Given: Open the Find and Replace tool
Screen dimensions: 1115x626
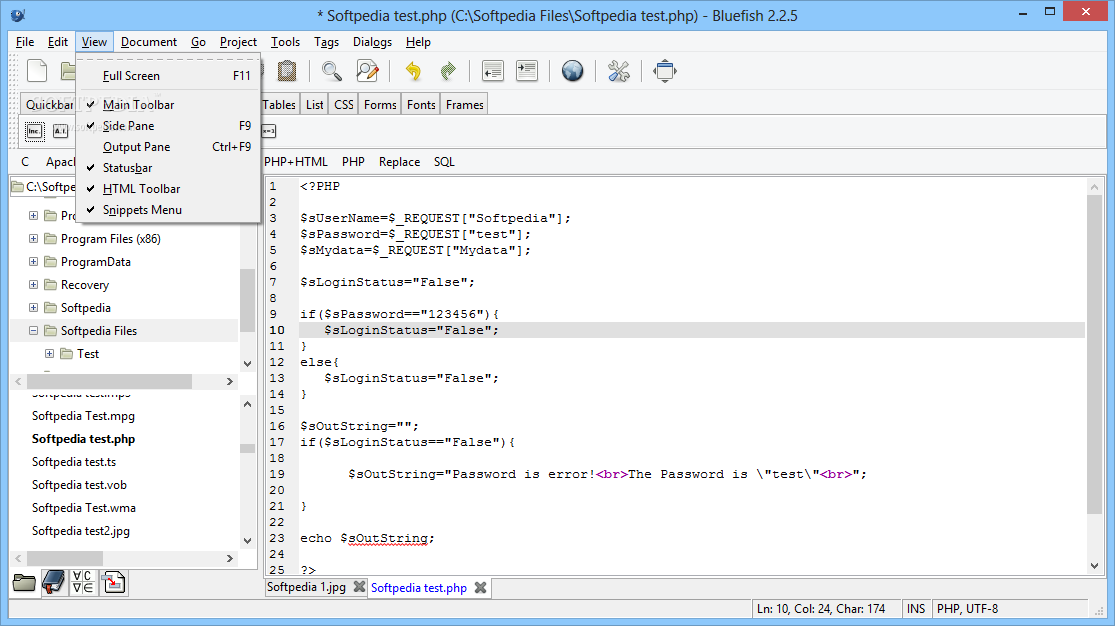Looking at the screenshot, I should 367,71.
